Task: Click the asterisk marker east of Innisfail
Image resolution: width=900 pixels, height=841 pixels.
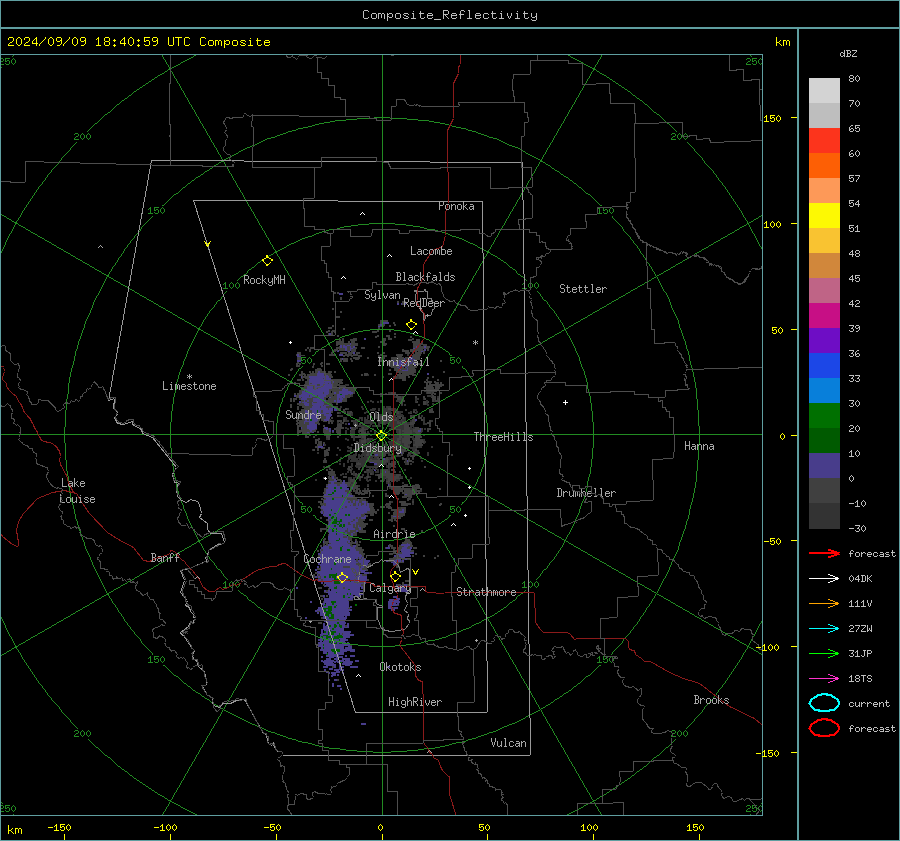Action: tap(475, 343)
